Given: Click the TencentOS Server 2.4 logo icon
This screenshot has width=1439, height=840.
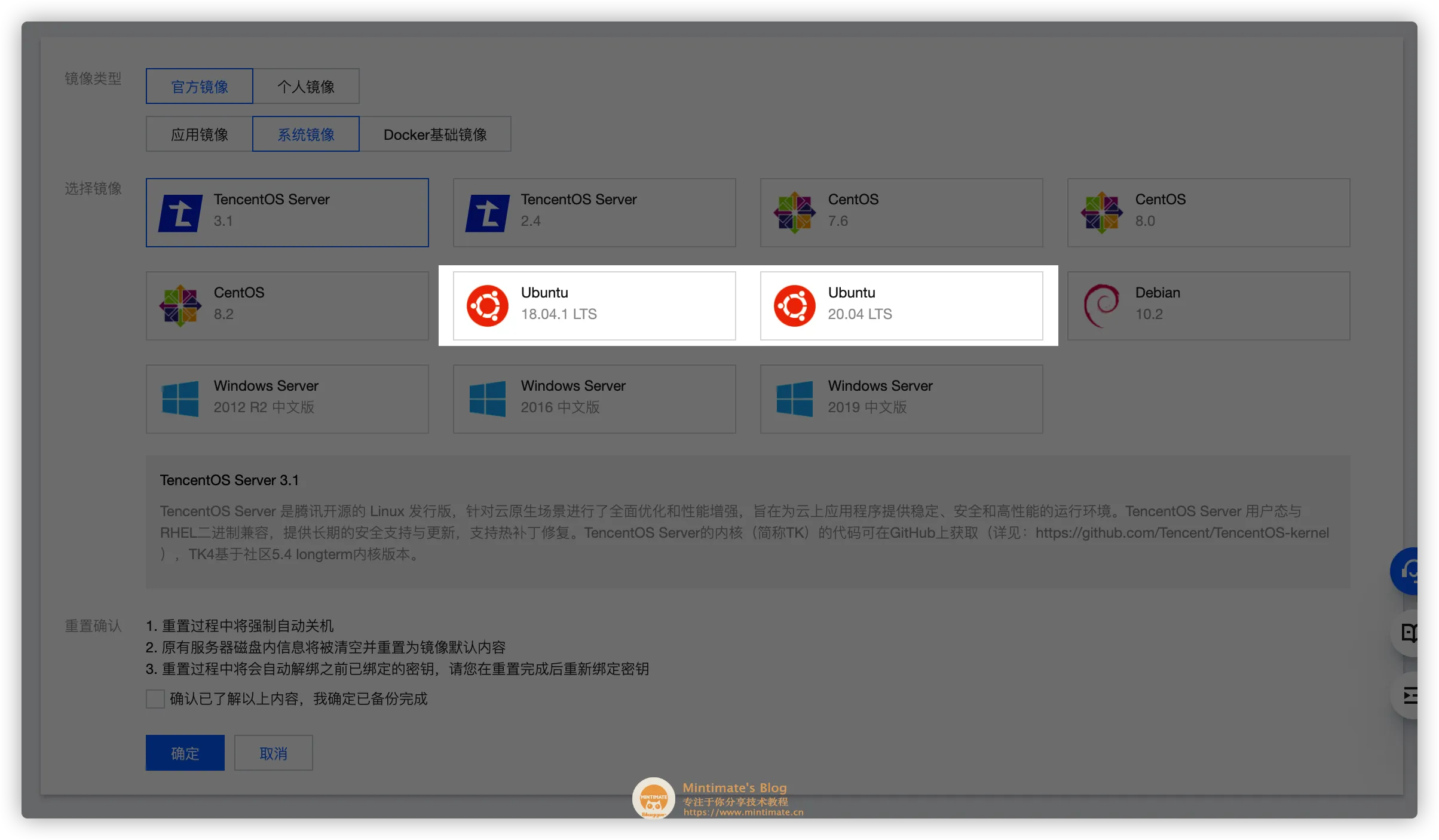Looking at the screenshot, I should (x=488, y=213).
